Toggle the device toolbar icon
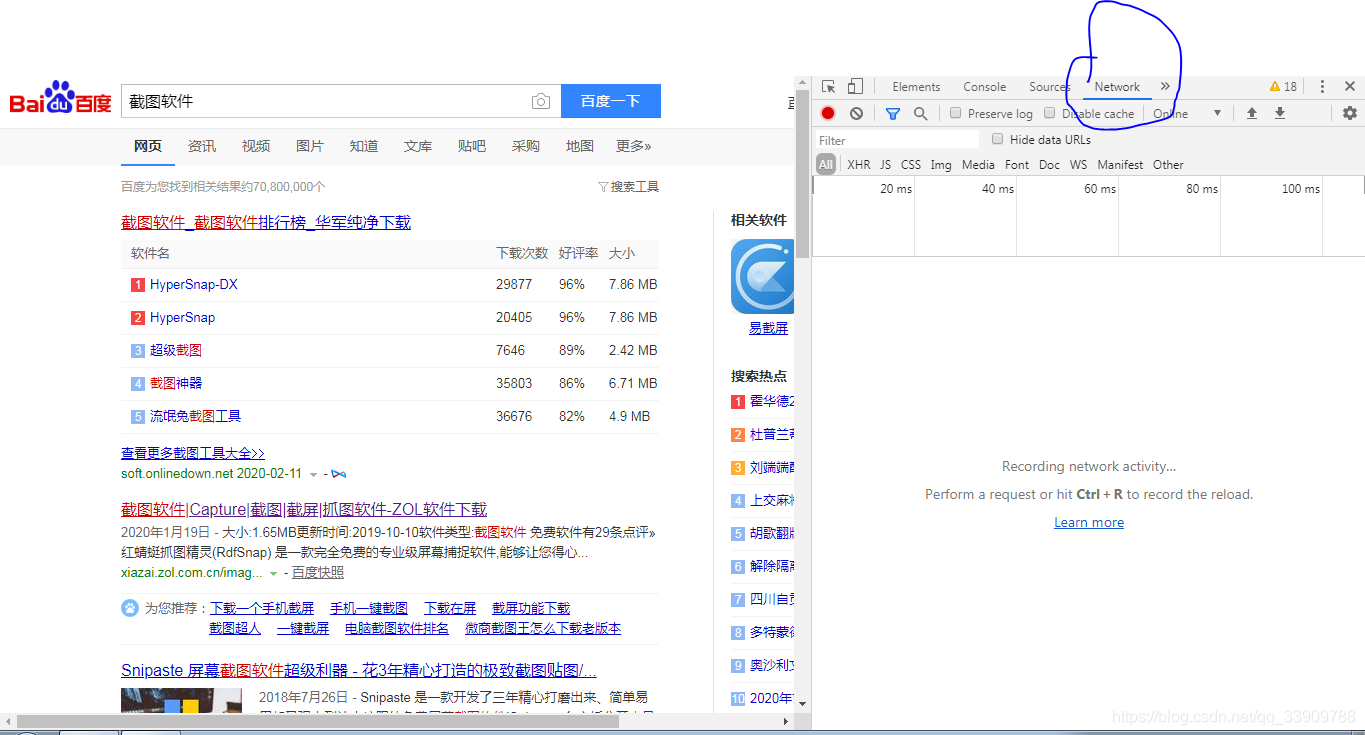 (855, 87)
